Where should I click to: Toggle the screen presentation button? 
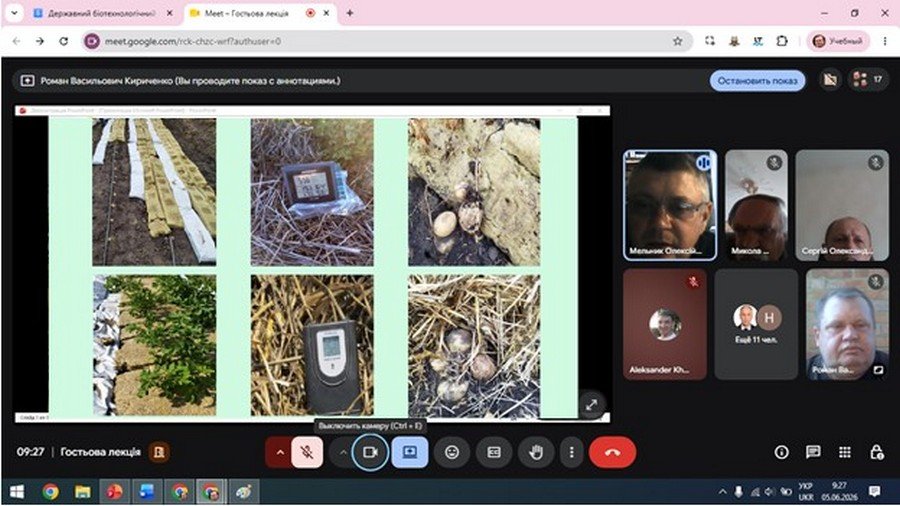pyautogui.click(x=410, y=452)
